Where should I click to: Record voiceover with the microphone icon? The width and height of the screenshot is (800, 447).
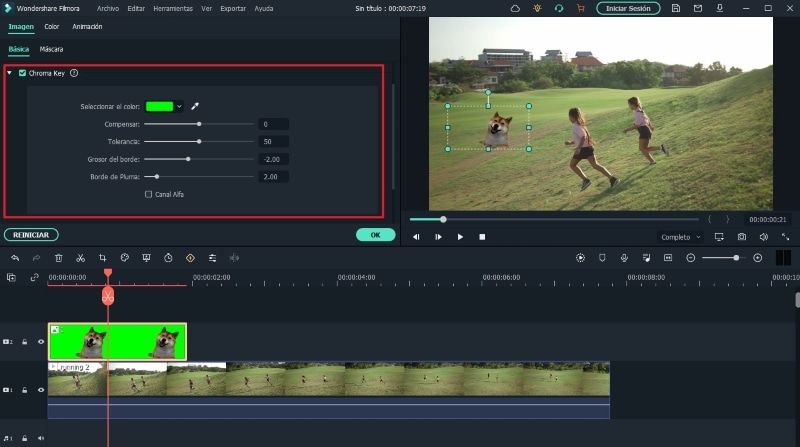624,258
